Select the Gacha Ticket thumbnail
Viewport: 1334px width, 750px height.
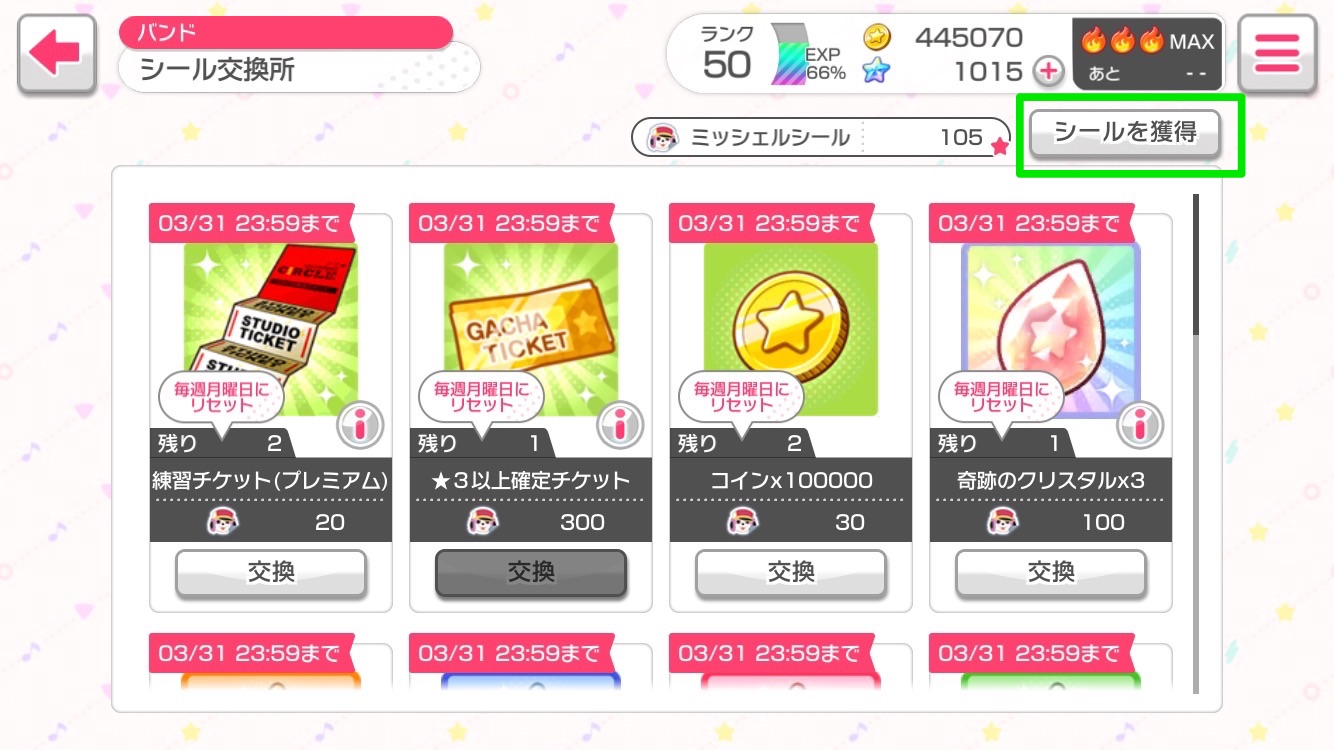pos(531,329)
